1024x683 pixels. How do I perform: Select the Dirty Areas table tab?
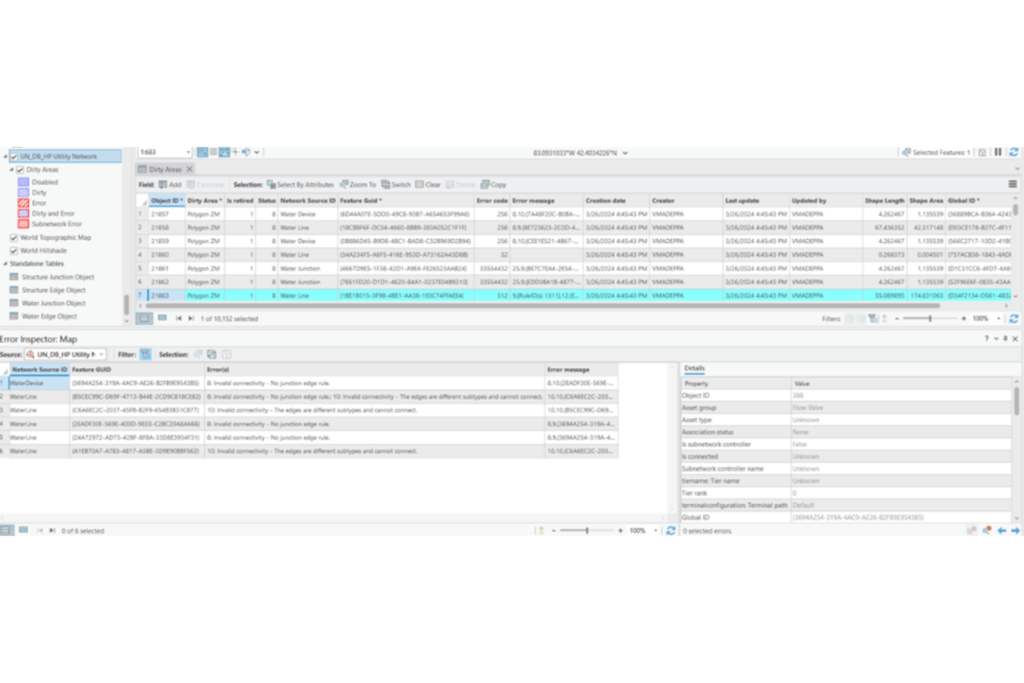click(x=165, y=170)
